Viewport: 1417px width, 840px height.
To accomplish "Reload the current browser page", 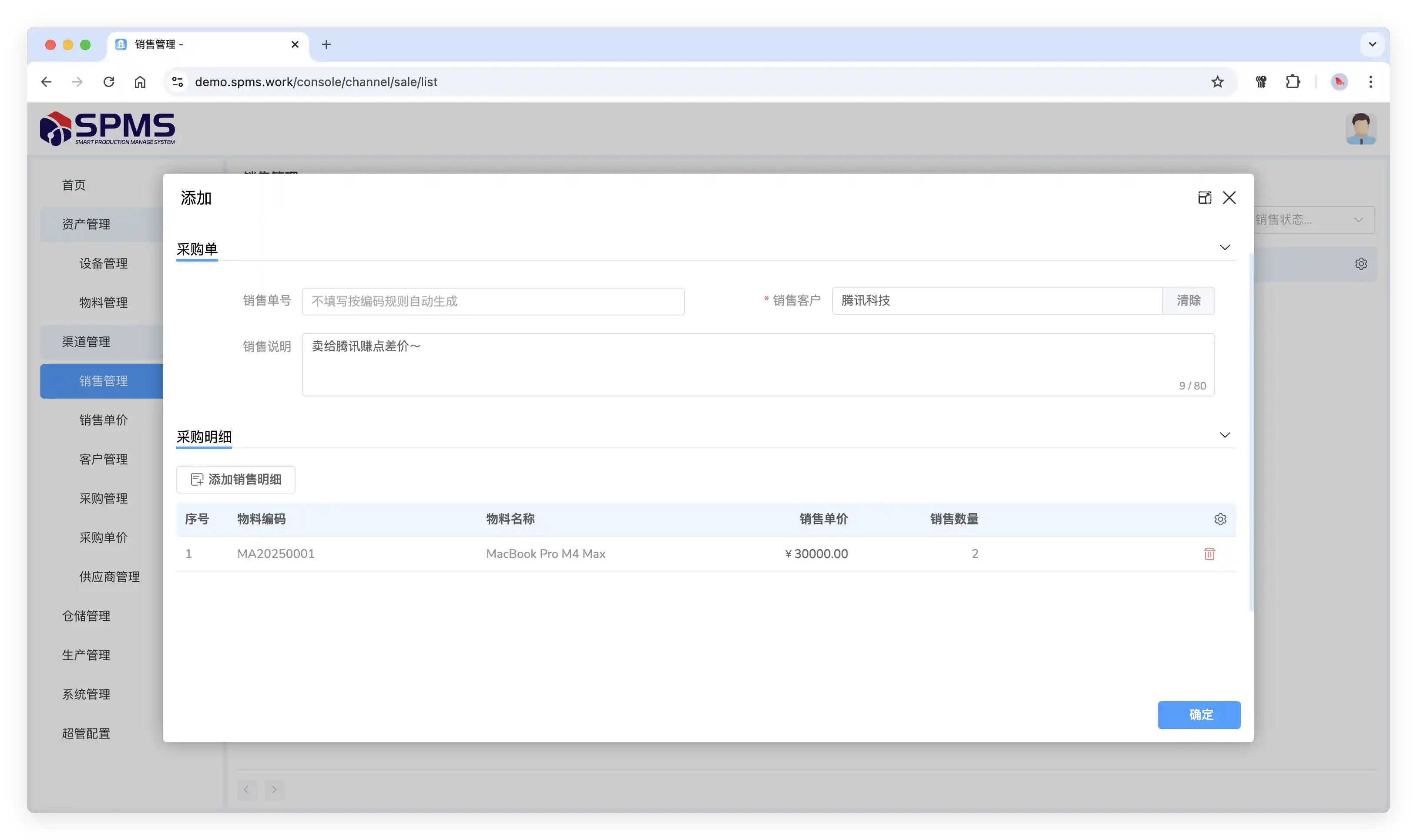I will (x=109, y=82).
